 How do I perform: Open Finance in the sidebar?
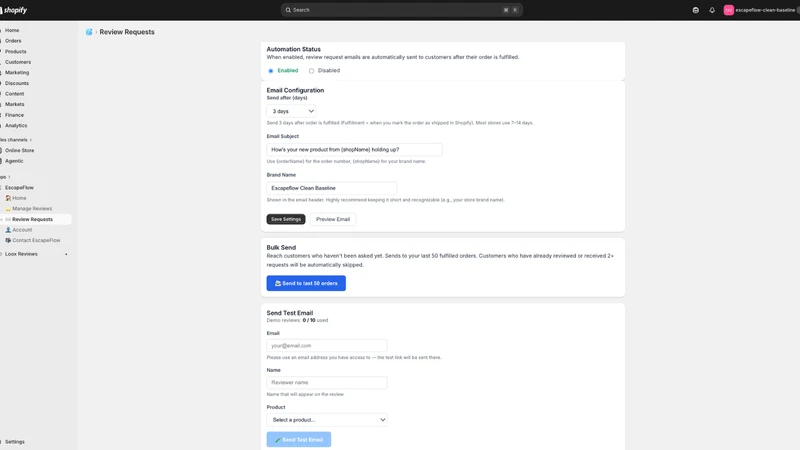14,115
